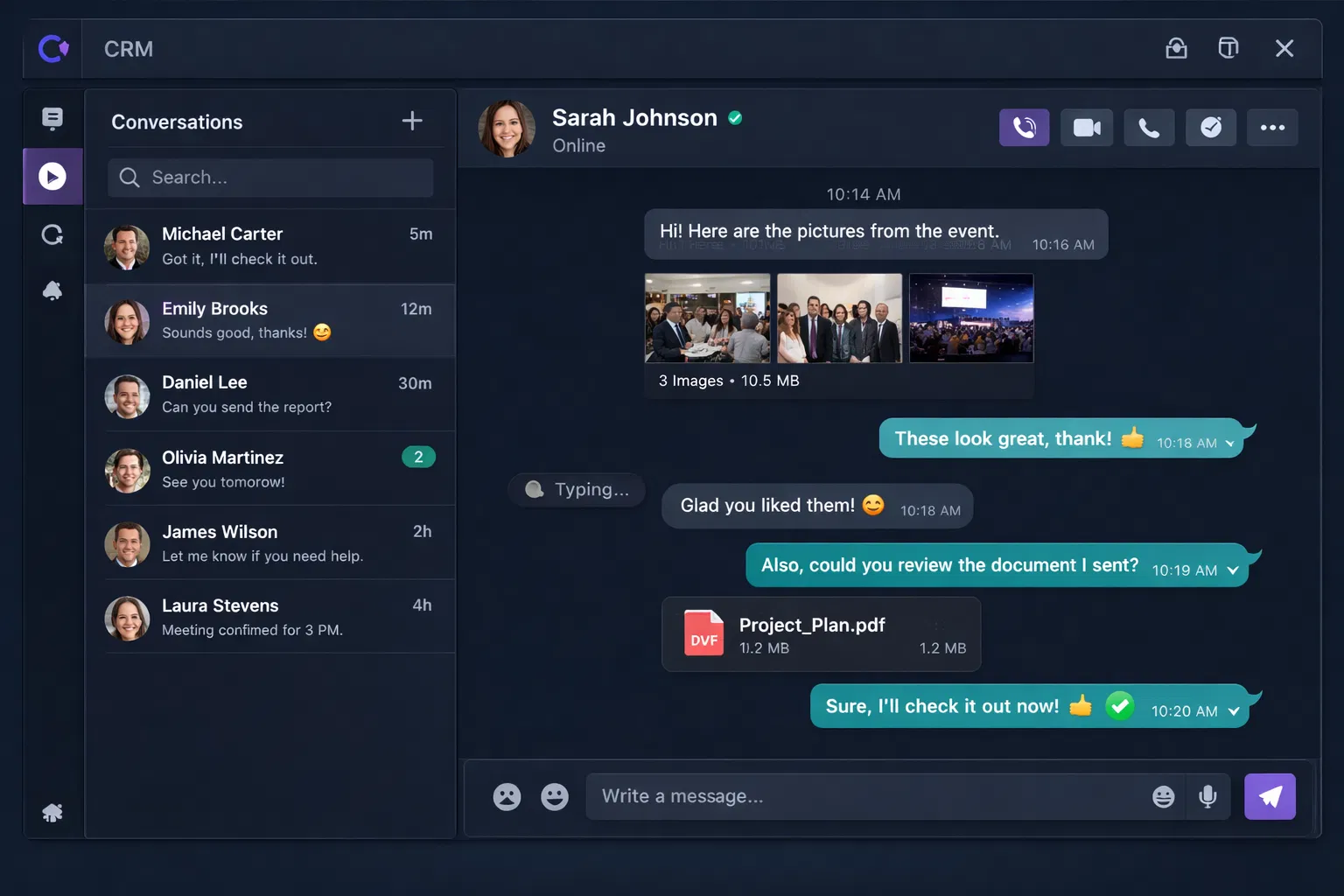Open the emoji picker beside the microphone
Image resolution: width=1344 pixels, height=896 pixels.
coord(1164,796)
